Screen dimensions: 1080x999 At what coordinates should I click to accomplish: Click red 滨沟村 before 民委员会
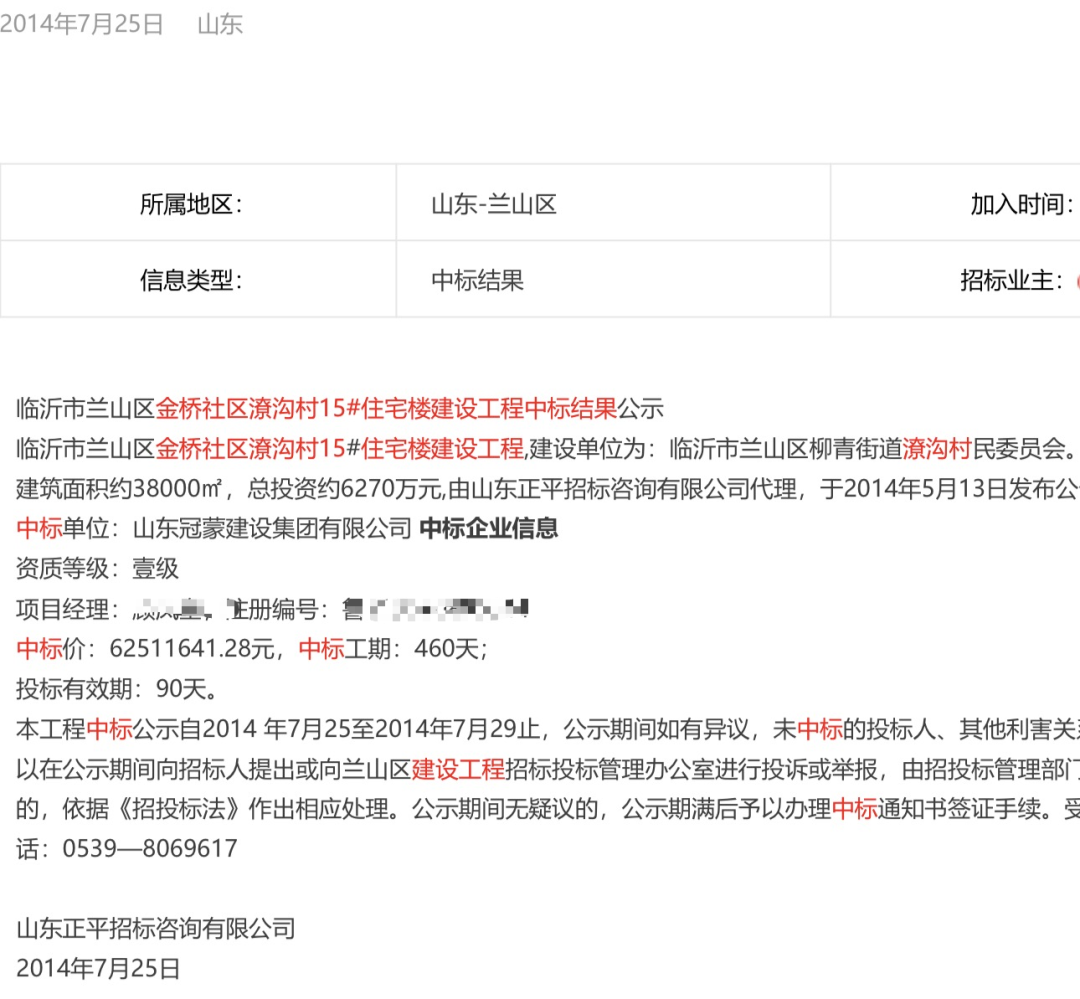[x=937, y=449]
